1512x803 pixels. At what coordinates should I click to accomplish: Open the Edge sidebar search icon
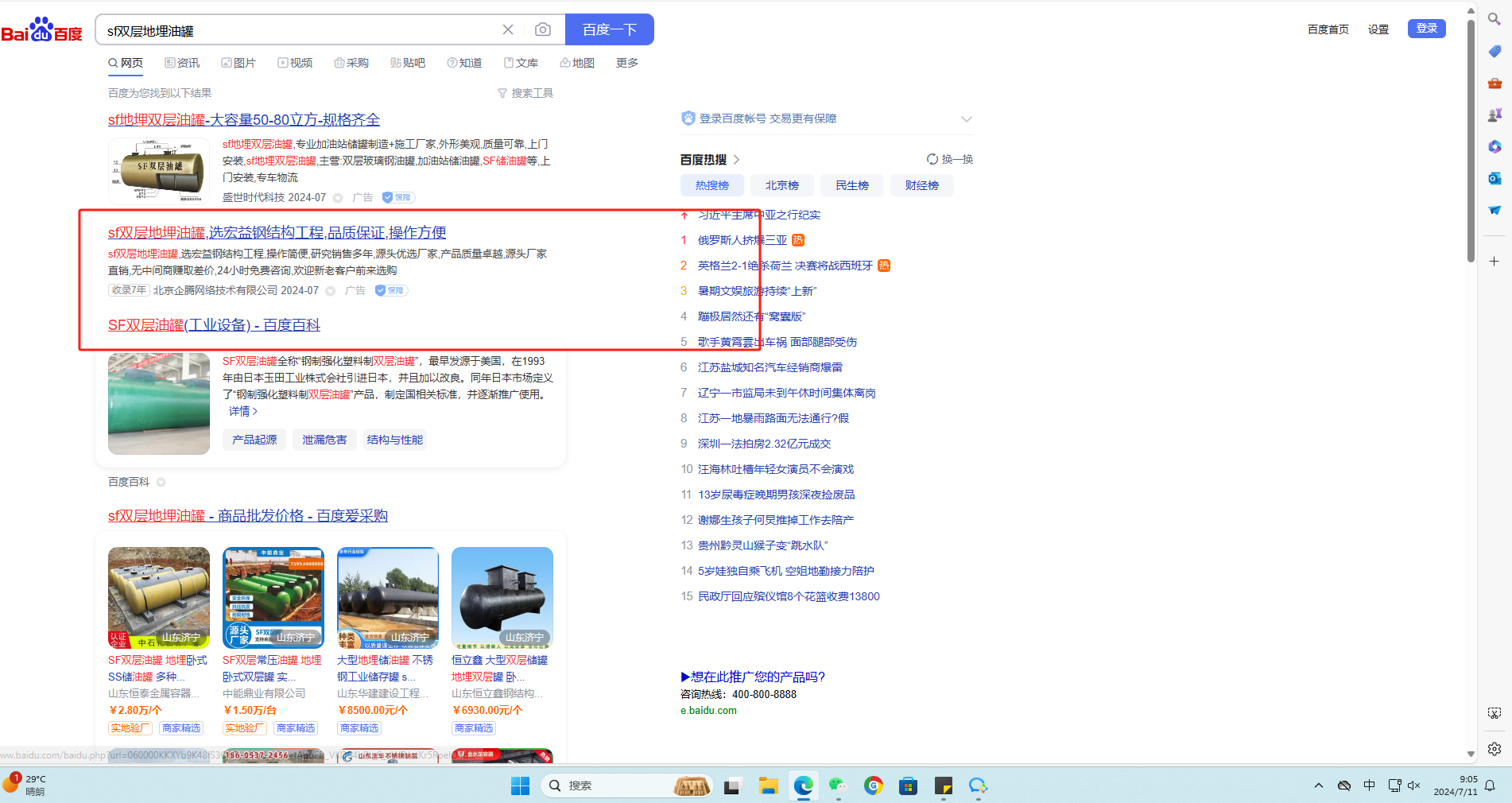tap(1495, 19)
